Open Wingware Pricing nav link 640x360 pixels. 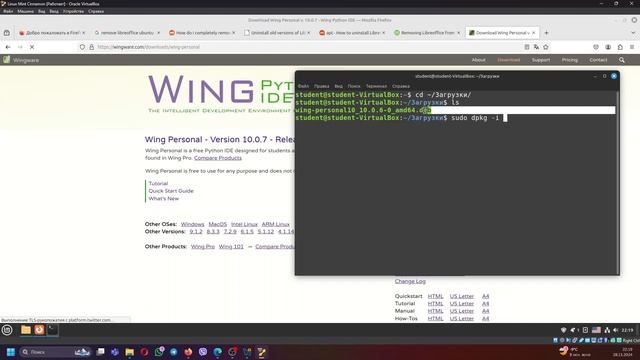coord(569,60)
